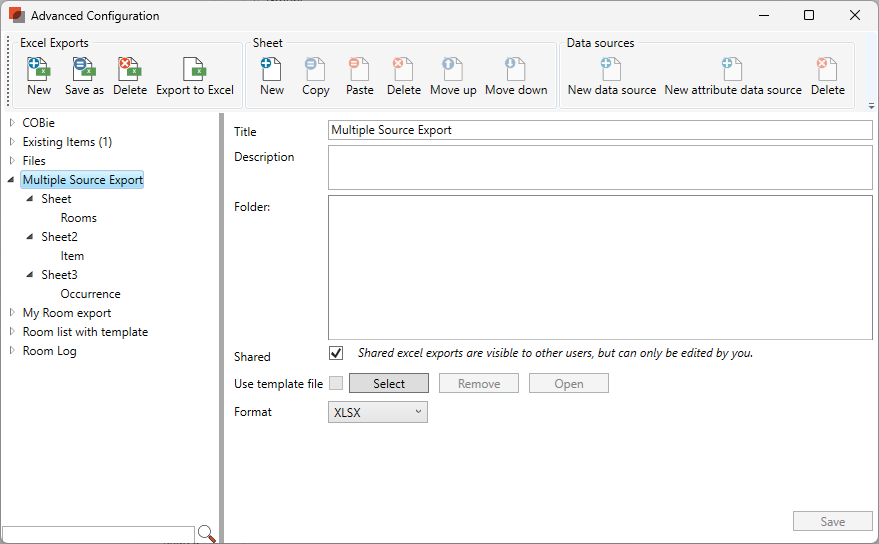Add a New sheet from the Sheet group
The image size is (879, 544).
pyautogui.click(x=271, y=76)
